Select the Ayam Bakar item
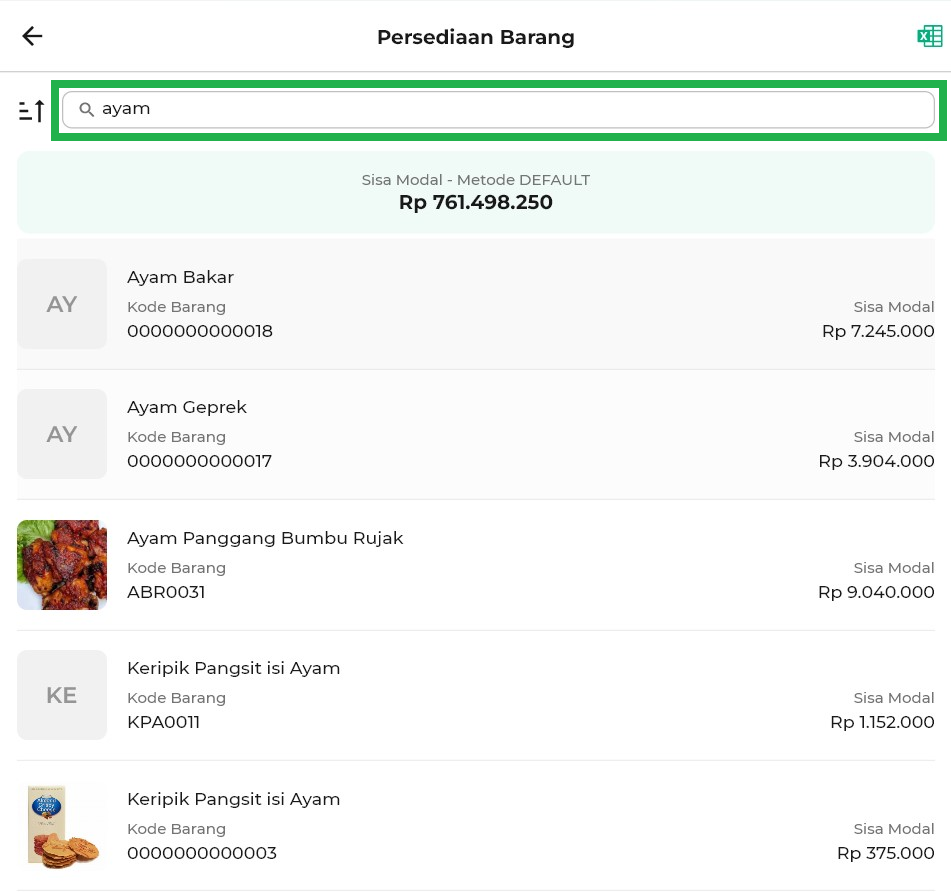This screenshot has height=892, width=951. point(180,277)
